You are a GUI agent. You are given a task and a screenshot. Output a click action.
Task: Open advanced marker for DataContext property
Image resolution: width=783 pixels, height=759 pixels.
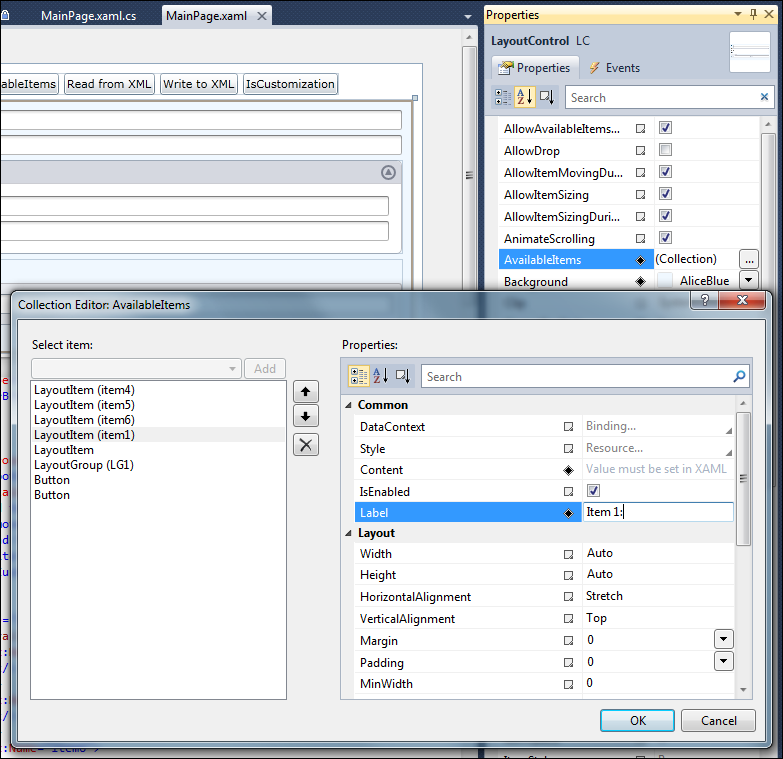568,426
